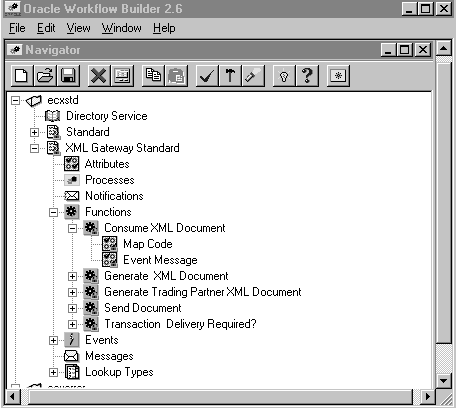The image size is (456, 408).
Task: Expand Generate Trading Partner XML Document
Action: 72,292
